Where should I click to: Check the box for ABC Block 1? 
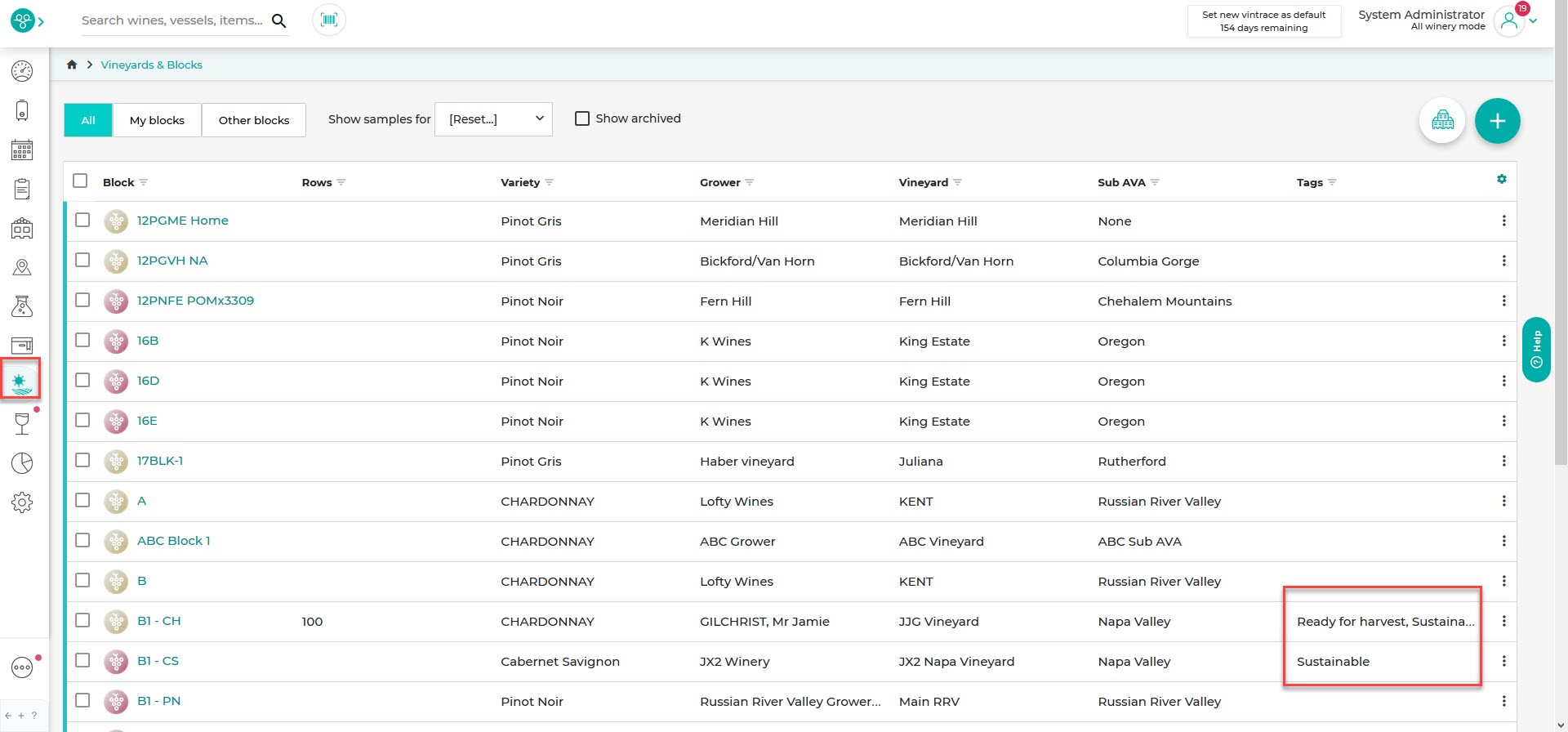pyautogui.click(x=82, y=540)
